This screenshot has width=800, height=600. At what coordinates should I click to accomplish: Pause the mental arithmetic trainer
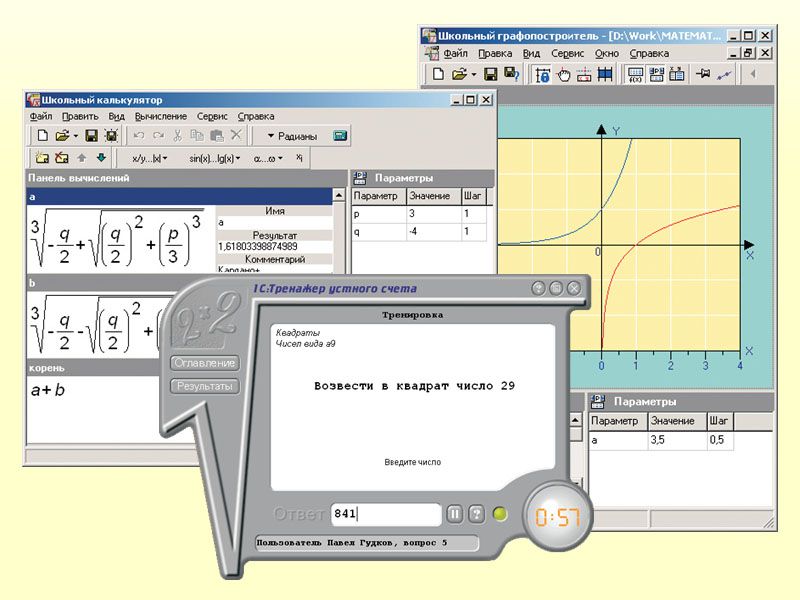pos(454,514)
